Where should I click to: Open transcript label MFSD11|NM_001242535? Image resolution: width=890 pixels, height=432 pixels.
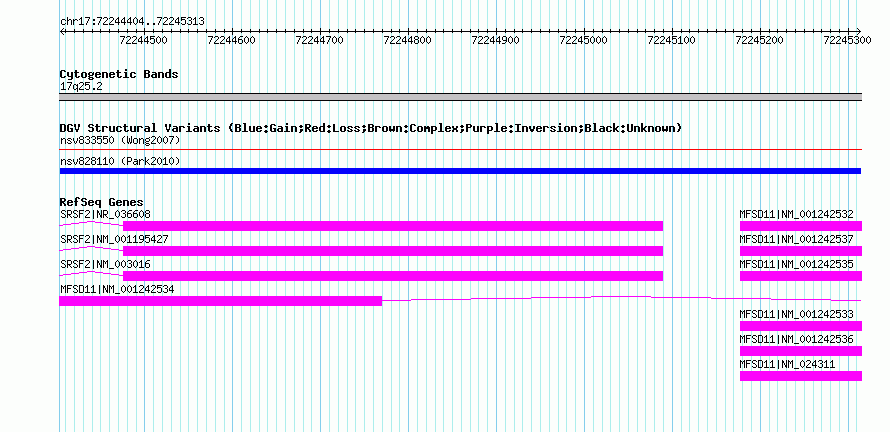pos(796,265)
